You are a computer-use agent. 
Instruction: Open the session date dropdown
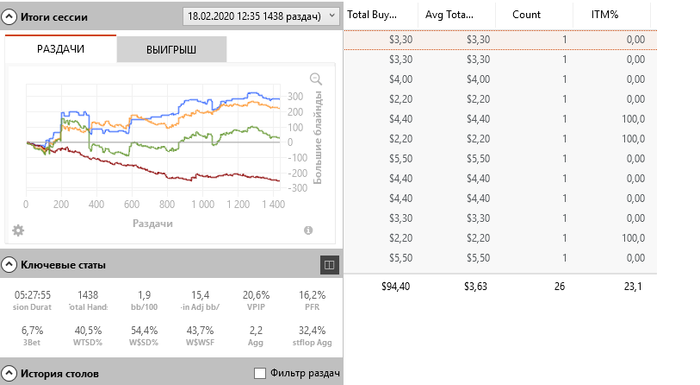pyautogui.click(x=260, y=16)
